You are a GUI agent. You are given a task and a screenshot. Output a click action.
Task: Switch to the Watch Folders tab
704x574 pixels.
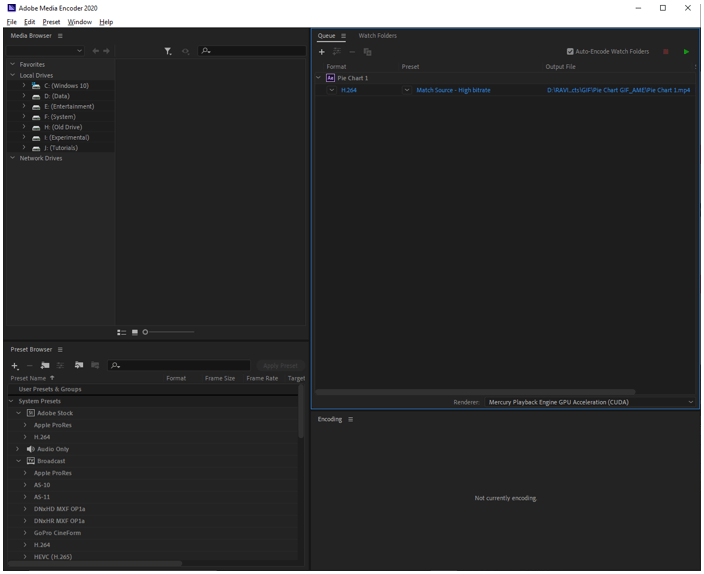[378, 36]
